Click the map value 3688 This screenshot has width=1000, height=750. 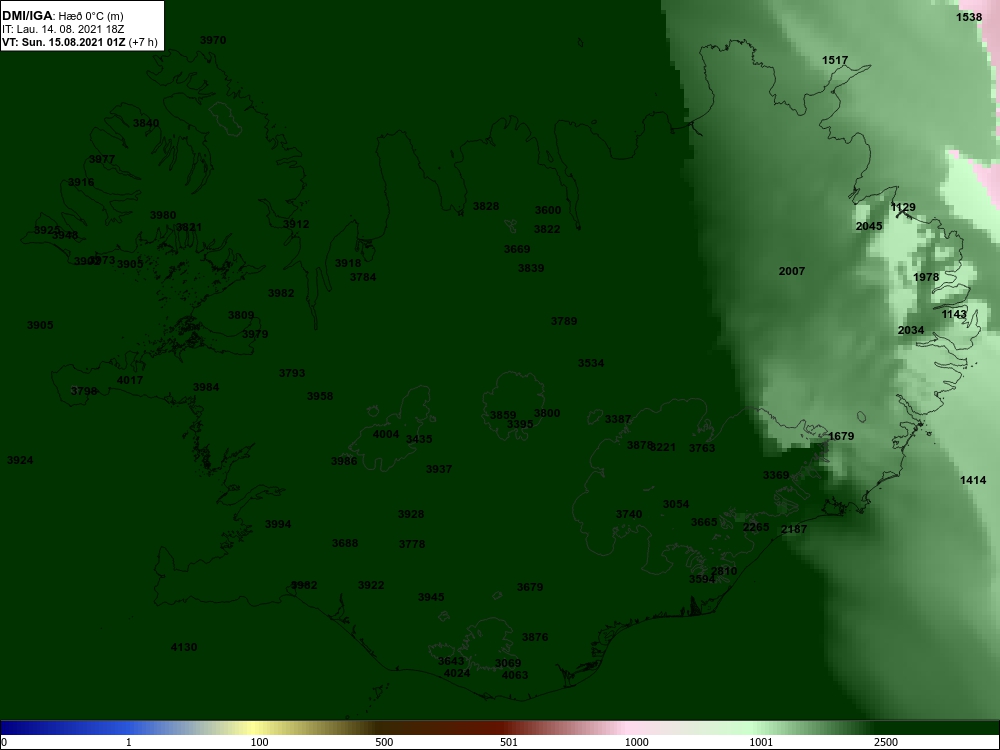(x=345, y=543)
